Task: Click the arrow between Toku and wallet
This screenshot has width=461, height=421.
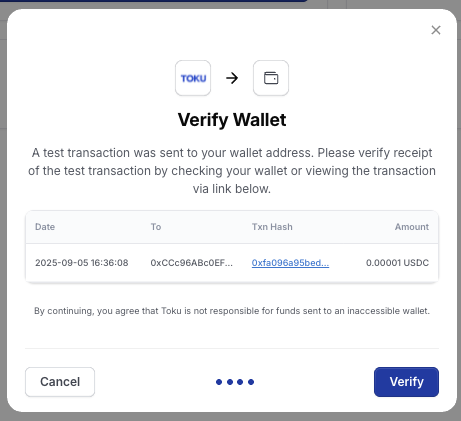Action: [x=232, y=78]
